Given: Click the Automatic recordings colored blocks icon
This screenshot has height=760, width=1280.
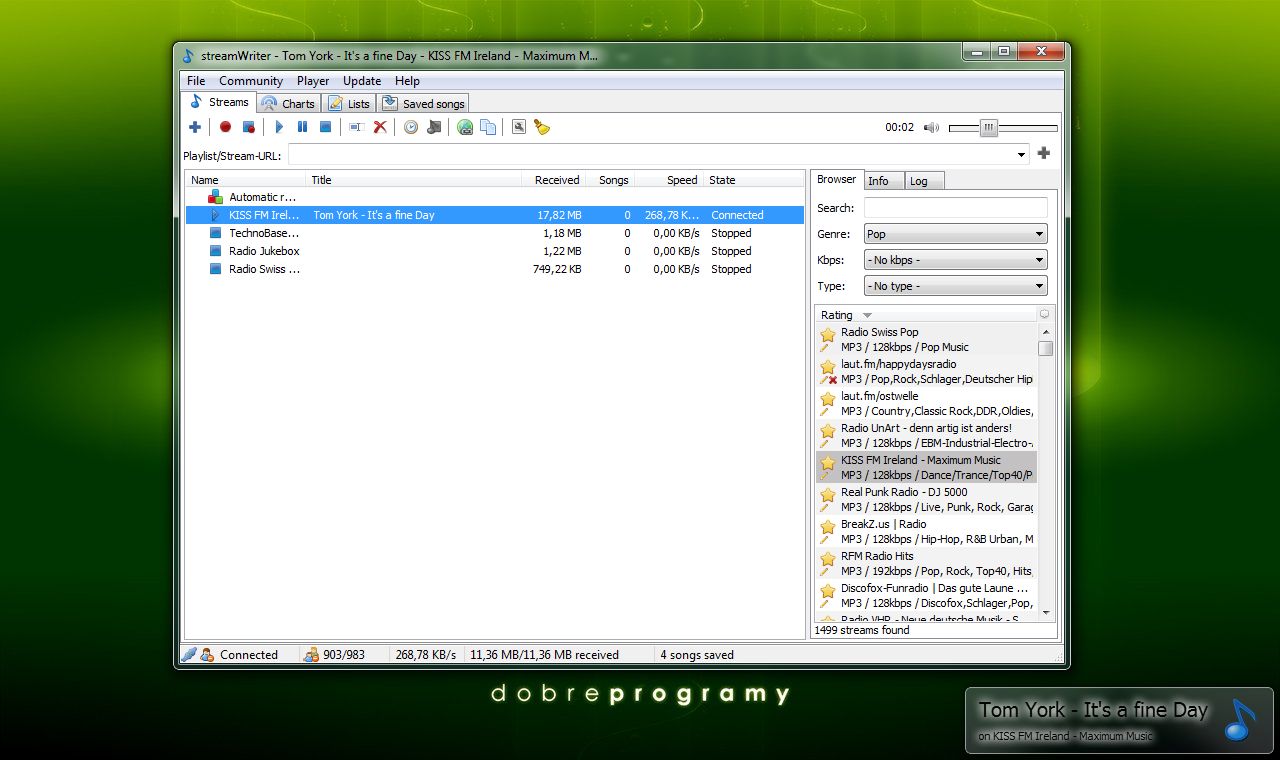Looking at the screenshot, I should [215, 197].
